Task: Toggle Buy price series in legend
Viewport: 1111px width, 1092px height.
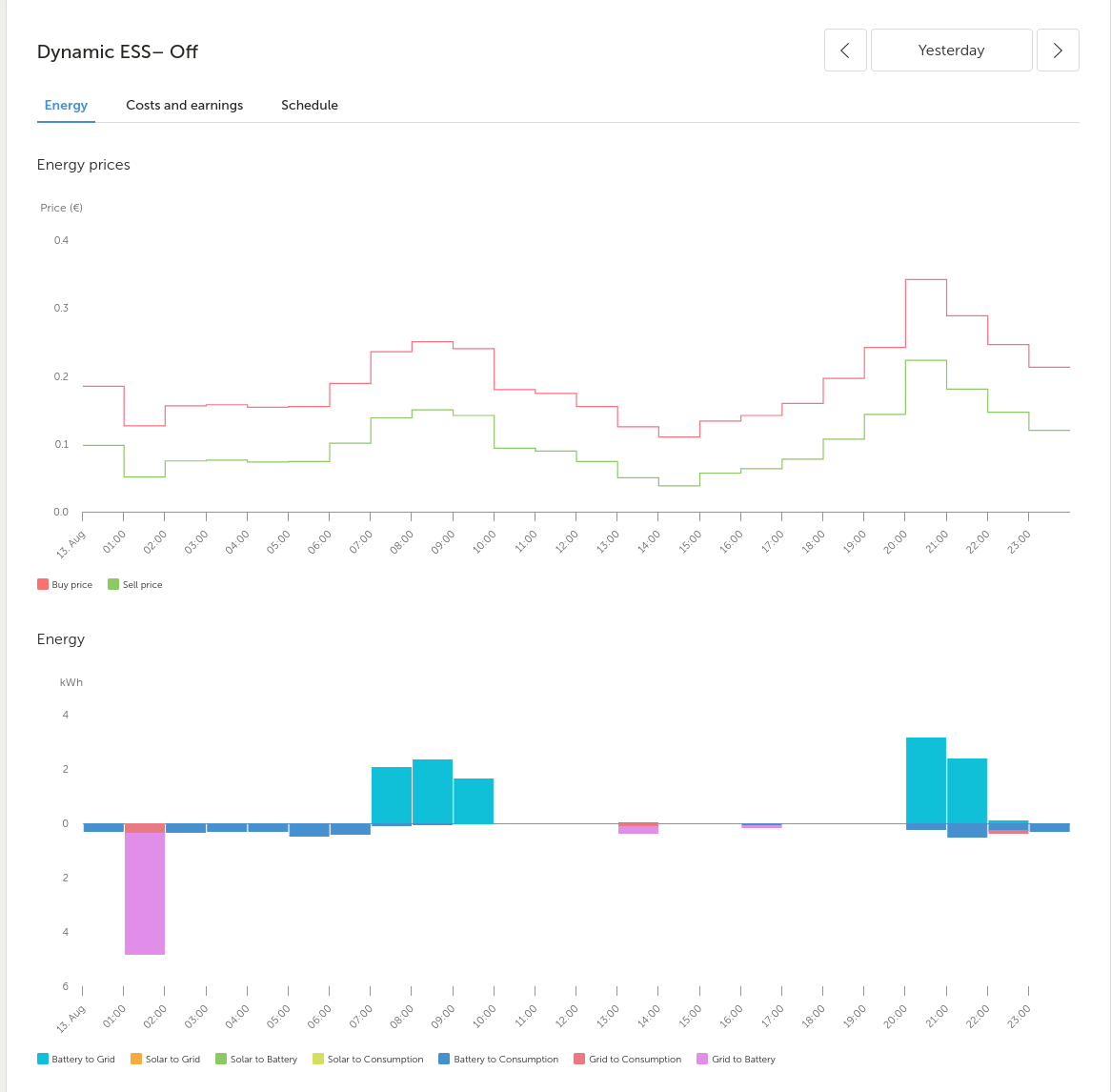Action: click(x=65, y=584)
